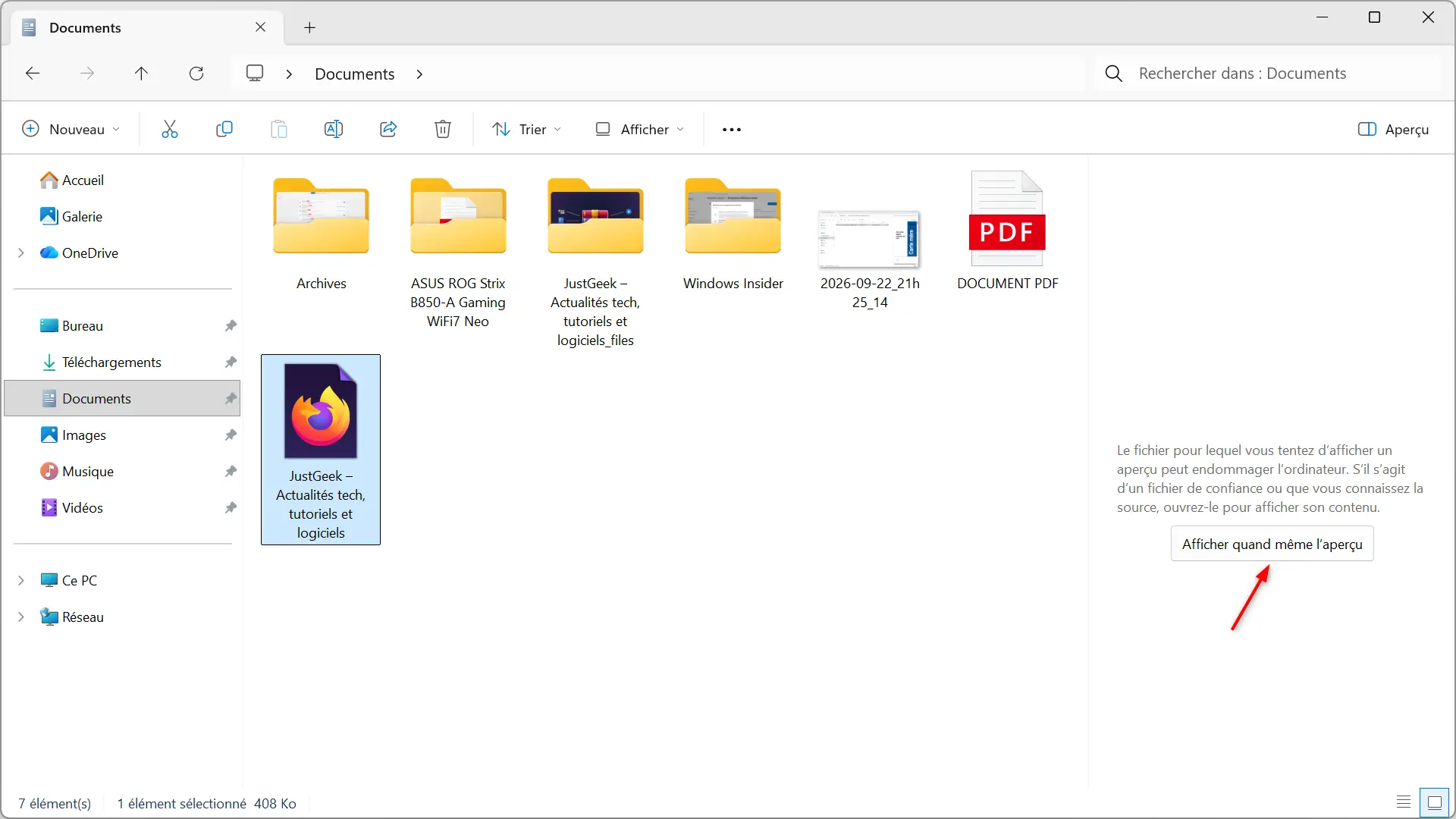Open the Nouveau dropdown menu
Image resolution: width=1456 pixels, height=819 pixels.
[71, 130]
